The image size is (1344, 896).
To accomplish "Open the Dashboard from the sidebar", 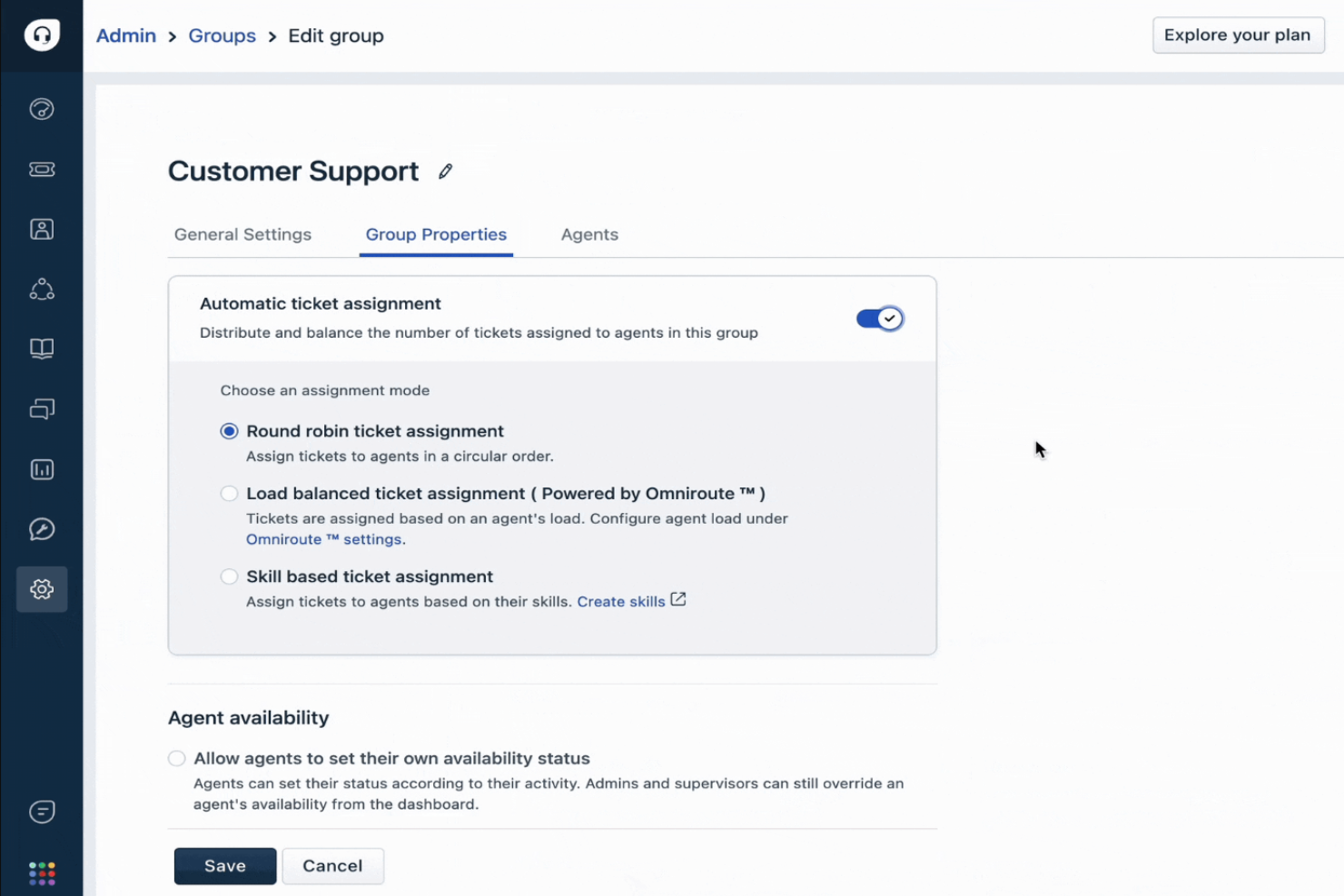I will (x=42, y=109).
